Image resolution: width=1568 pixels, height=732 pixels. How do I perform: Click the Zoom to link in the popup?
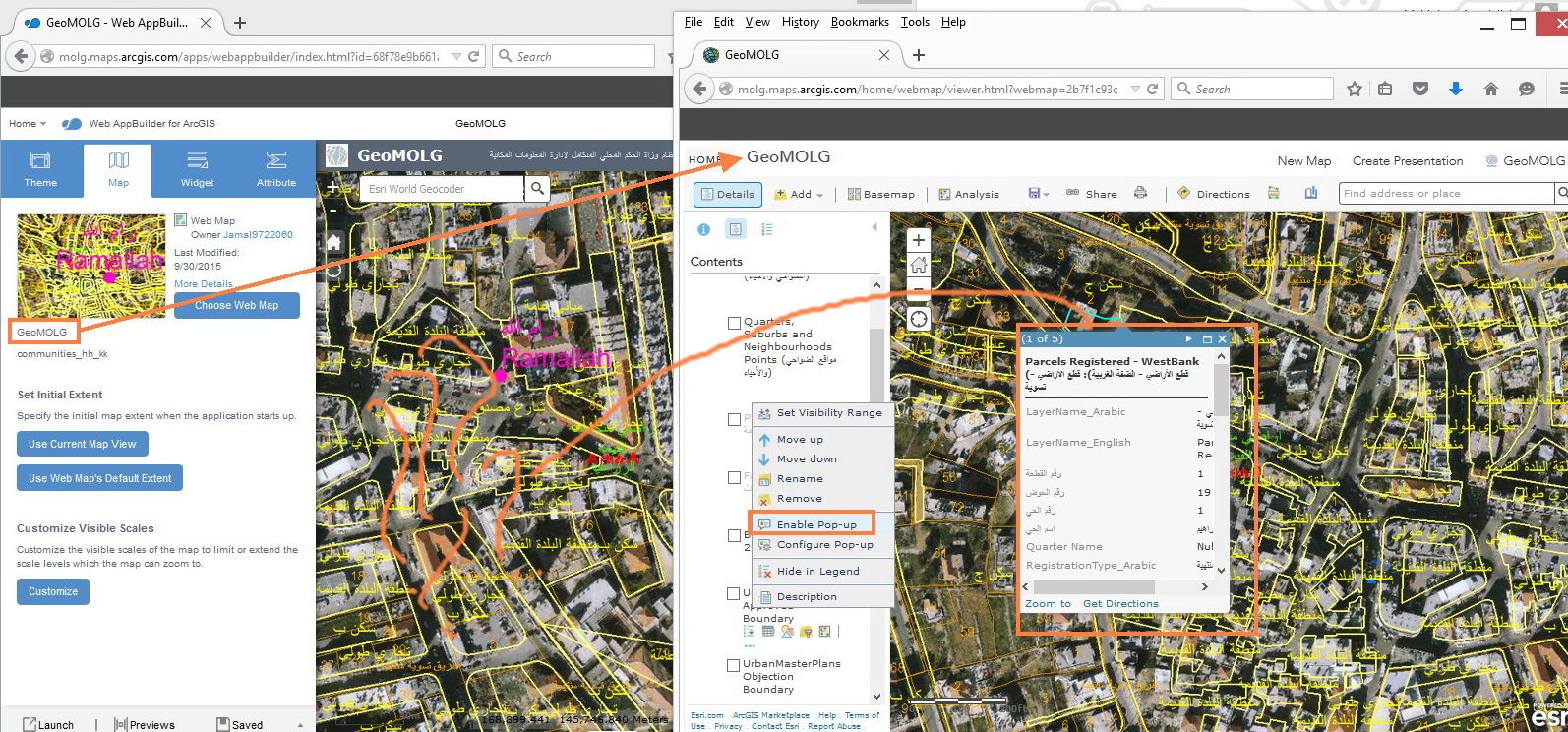click(x=1048, y=604)
